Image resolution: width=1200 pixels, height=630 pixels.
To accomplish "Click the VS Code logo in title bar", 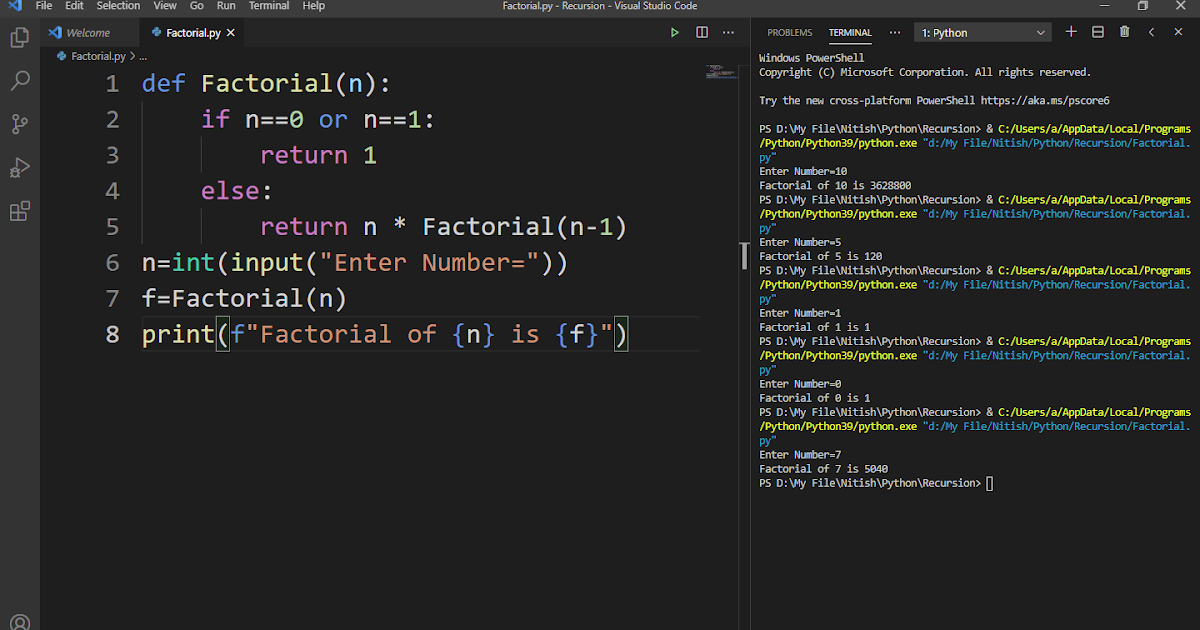I will tap(14, 6).
